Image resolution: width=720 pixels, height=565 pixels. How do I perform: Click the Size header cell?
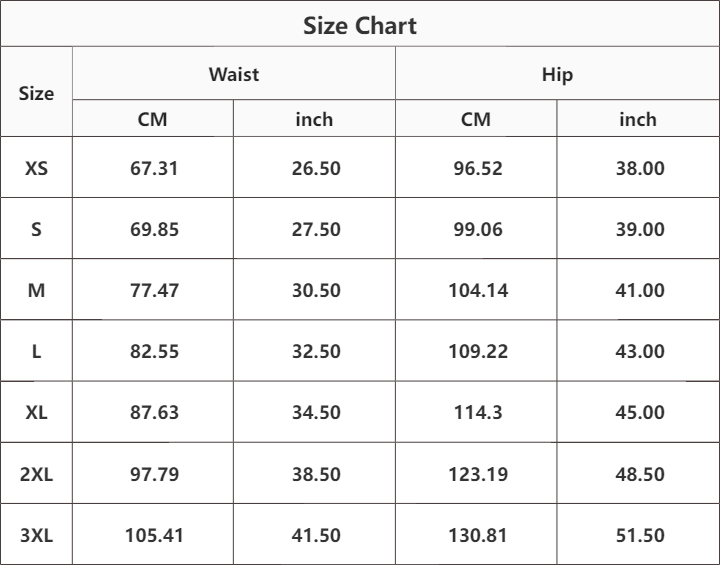click(x=36, y=93)
